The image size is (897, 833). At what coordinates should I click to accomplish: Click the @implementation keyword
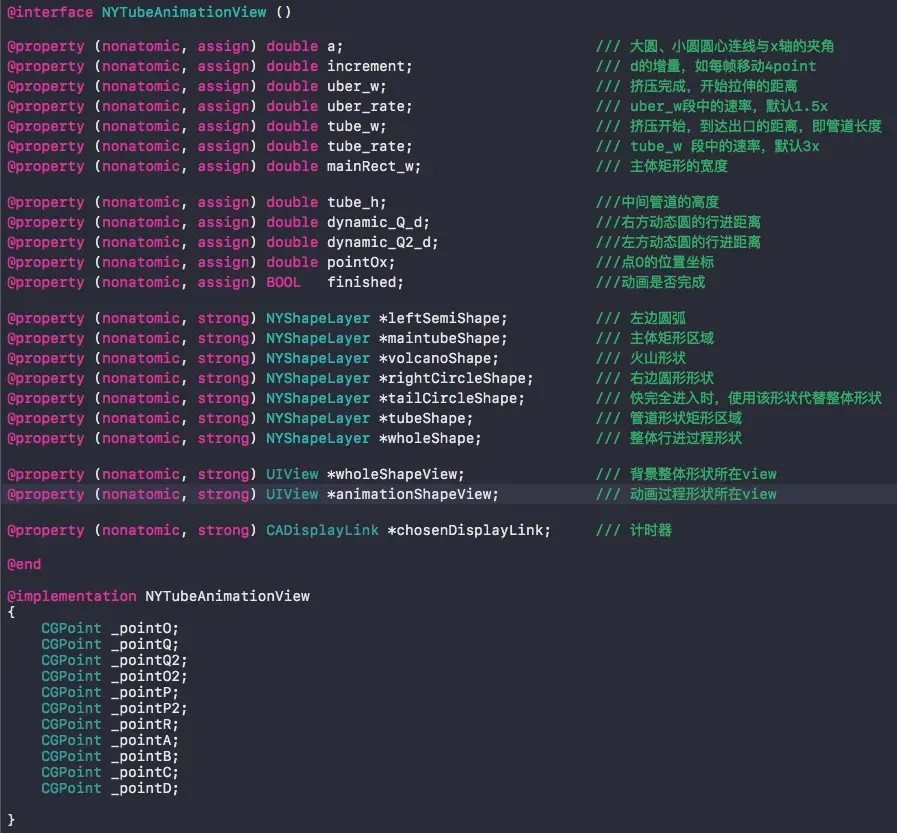[x=72, y=597]
